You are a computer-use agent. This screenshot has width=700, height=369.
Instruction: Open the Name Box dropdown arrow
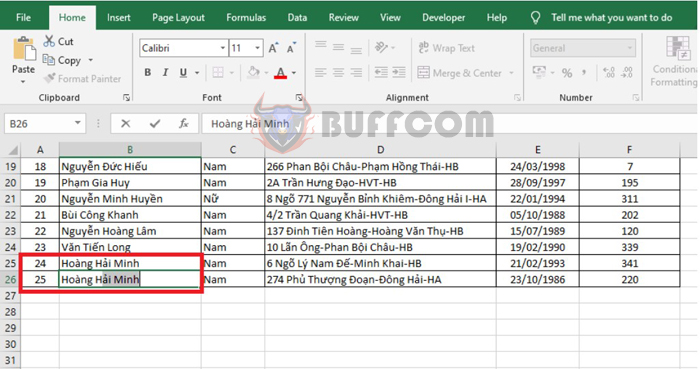tap(78, 123)
